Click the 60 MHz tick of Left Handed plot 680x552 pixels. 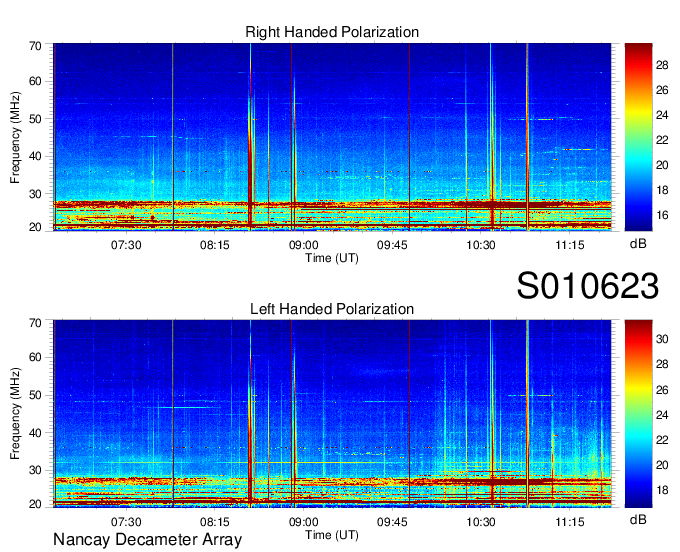pyautogui.click(x=35, y=357)
